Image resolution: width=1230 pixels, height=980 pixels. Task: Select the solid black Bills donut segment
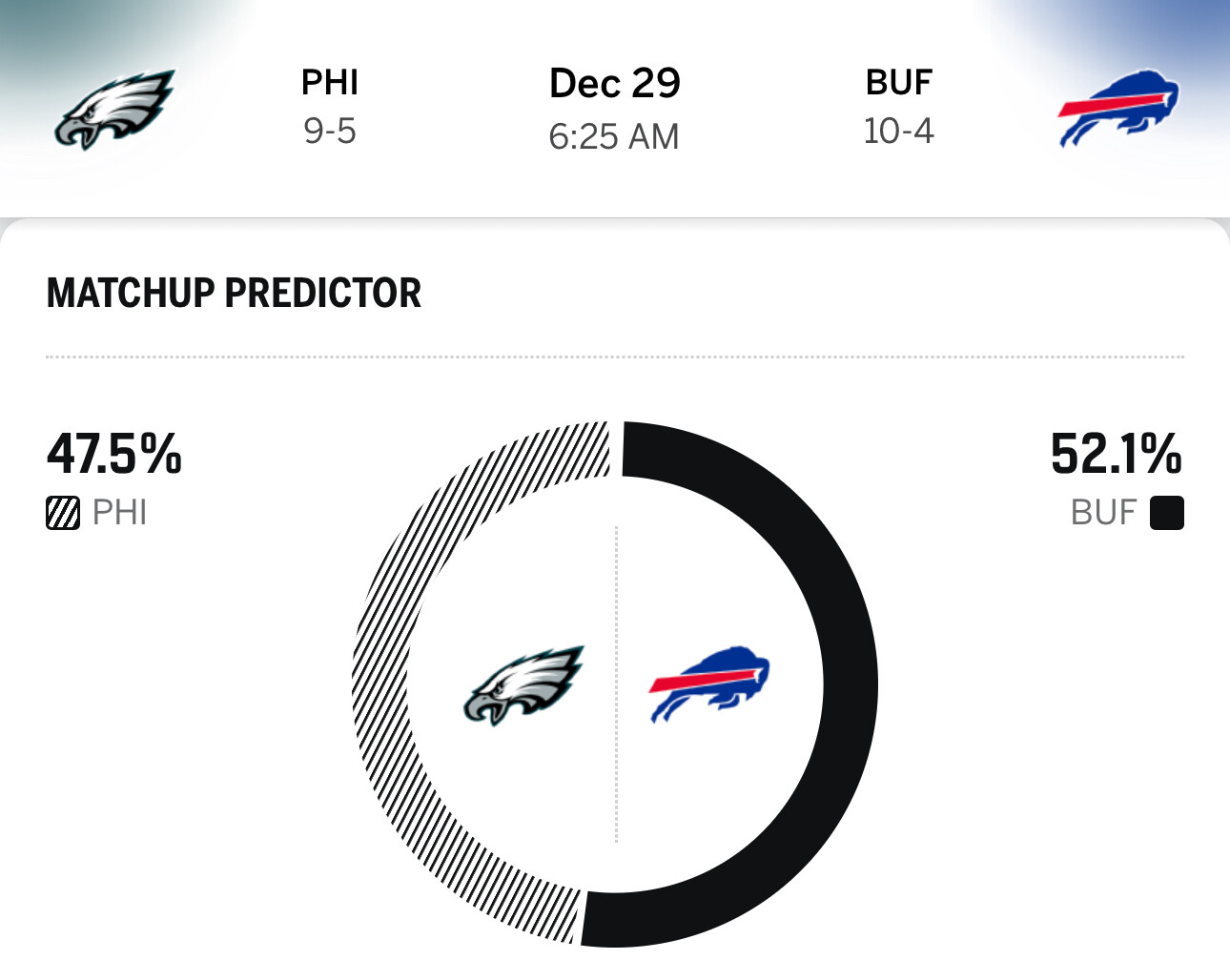point(850,684)
